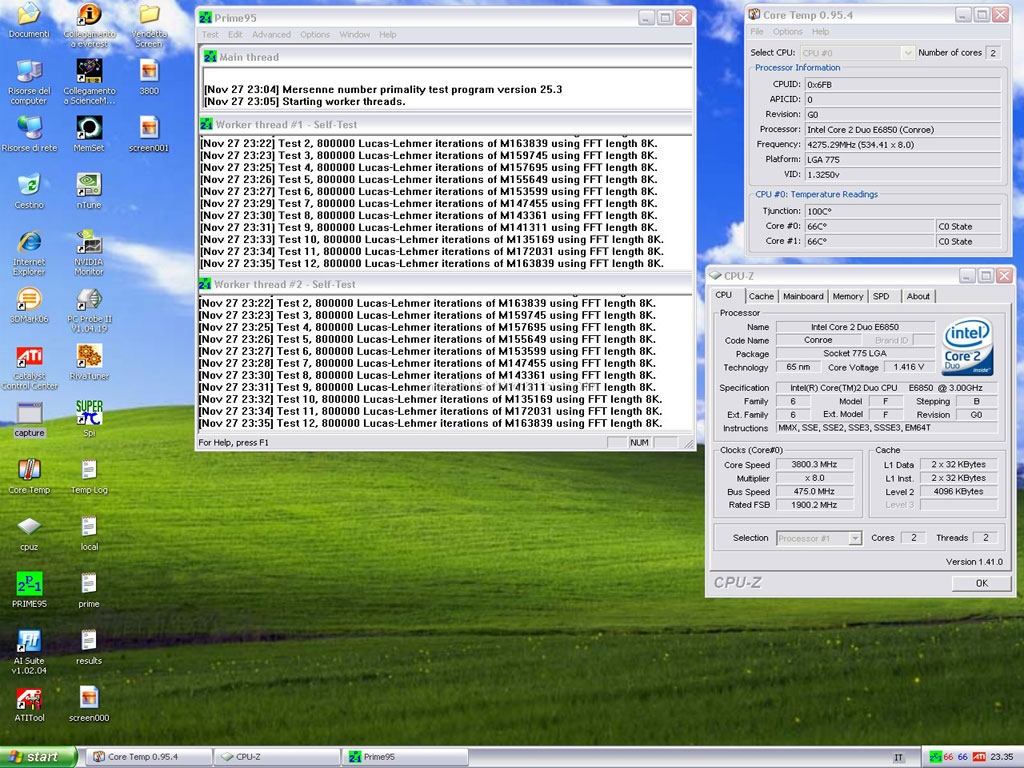Switch to CPU-Z About tab
This screenshot has height=768, width=1024.
tap(918, 296)
